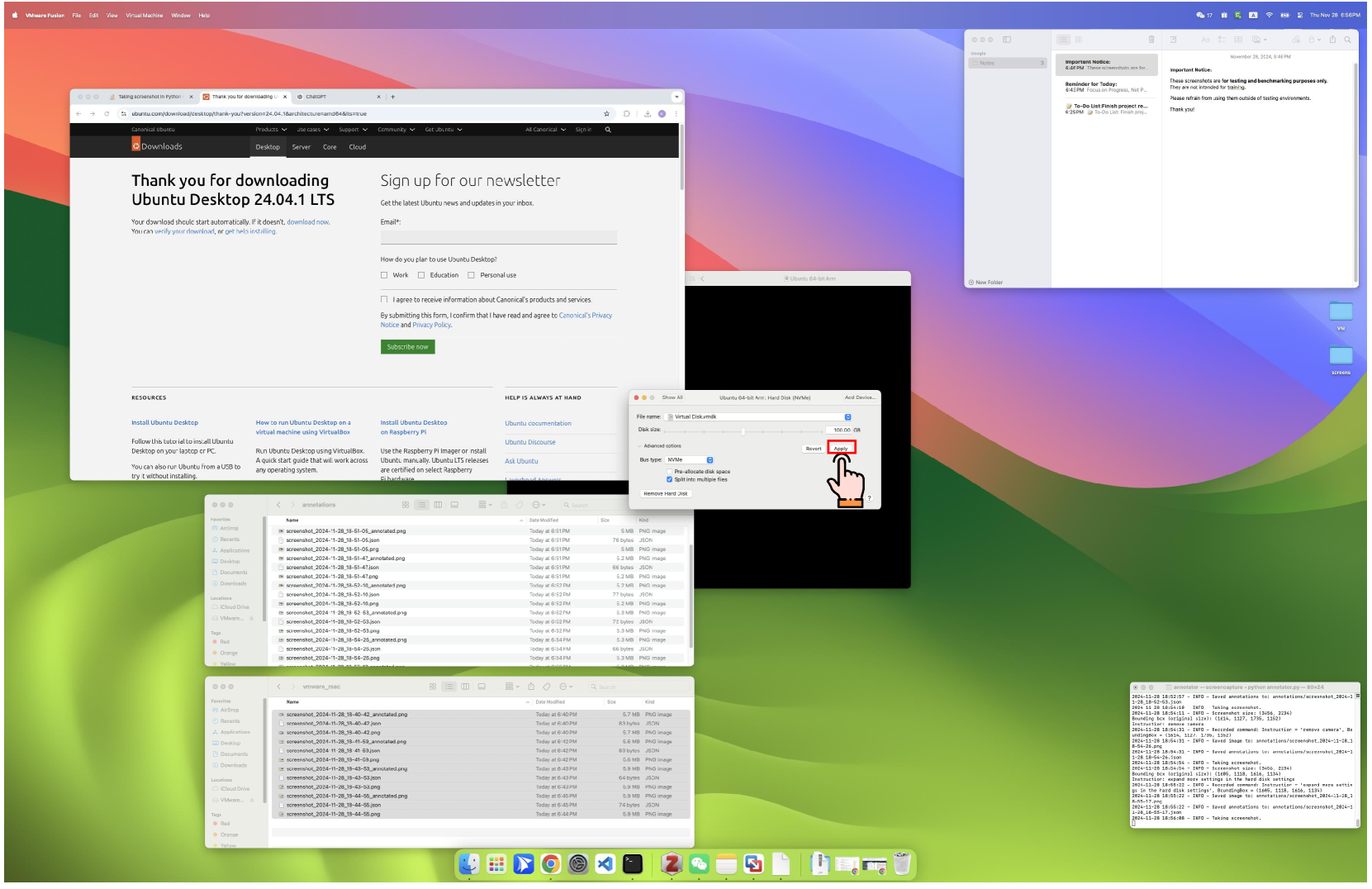Open the File name Virtual Disk dropdown
Image resolution: width=1372 pixels, height=889 pixels.
click(758, 417)
